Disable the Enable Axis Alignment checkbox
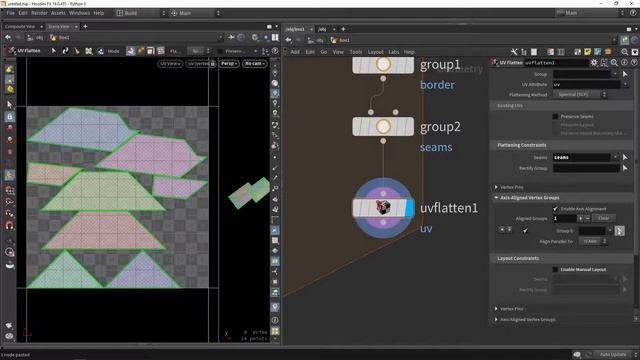 click(555, 209)
